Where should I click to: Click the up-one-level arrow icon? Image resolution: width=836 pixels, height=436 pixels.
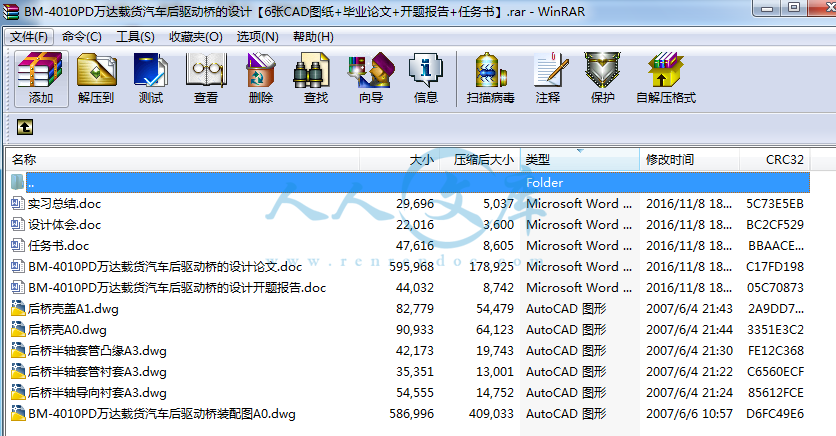click(x=25, y=127)
